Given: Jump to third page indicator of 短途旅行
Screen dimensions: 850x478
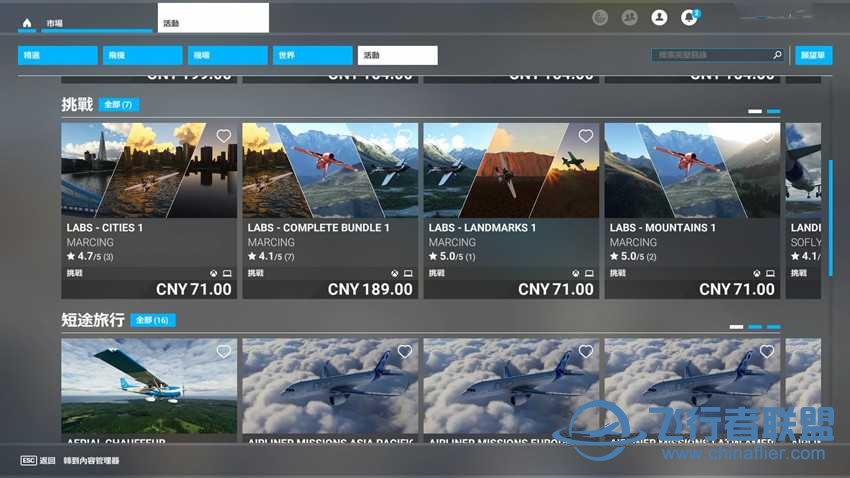Looking at the screenshot, I should [774, 327].
